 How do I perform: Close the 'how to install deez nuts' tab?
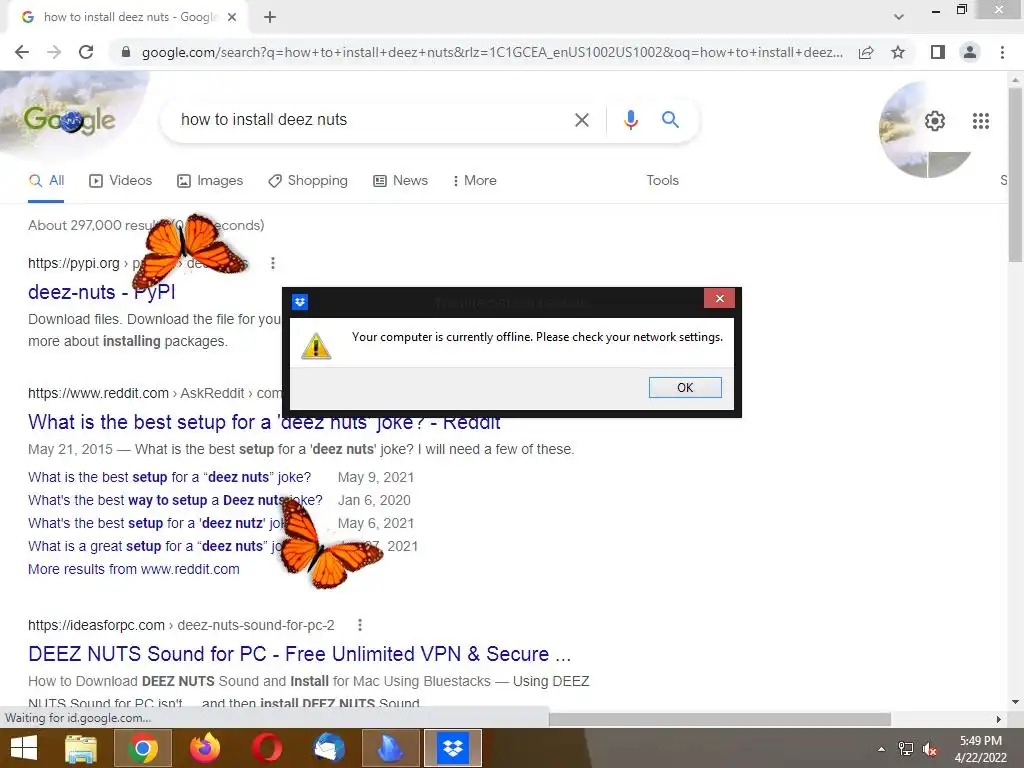pos(232,17)
